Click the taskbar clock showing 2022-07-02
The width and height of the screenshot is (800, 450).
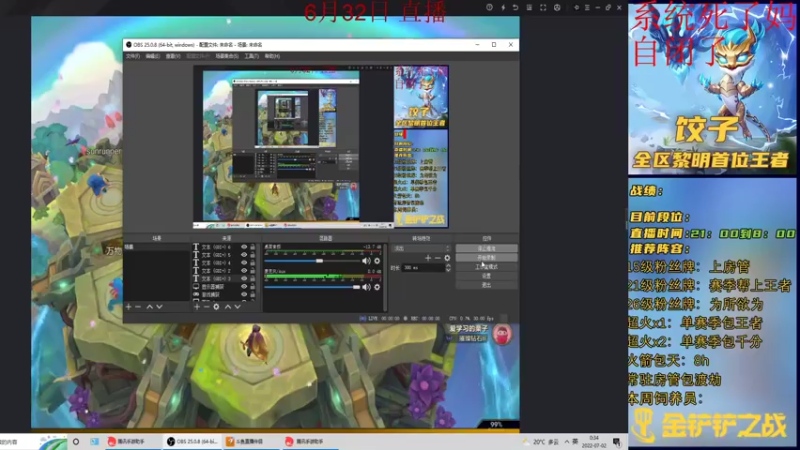594,442
